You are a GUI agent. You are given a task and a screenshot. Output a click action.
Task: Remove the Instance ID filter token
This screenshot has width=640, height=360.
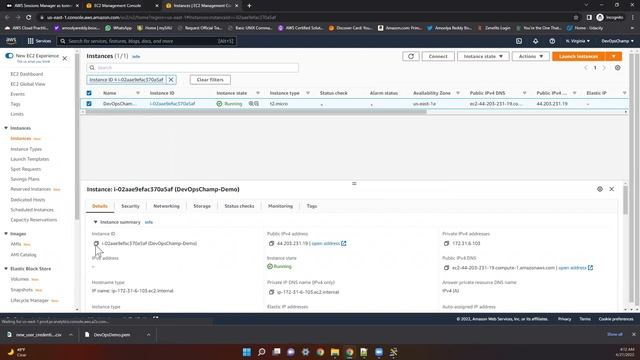pos(171,80)
